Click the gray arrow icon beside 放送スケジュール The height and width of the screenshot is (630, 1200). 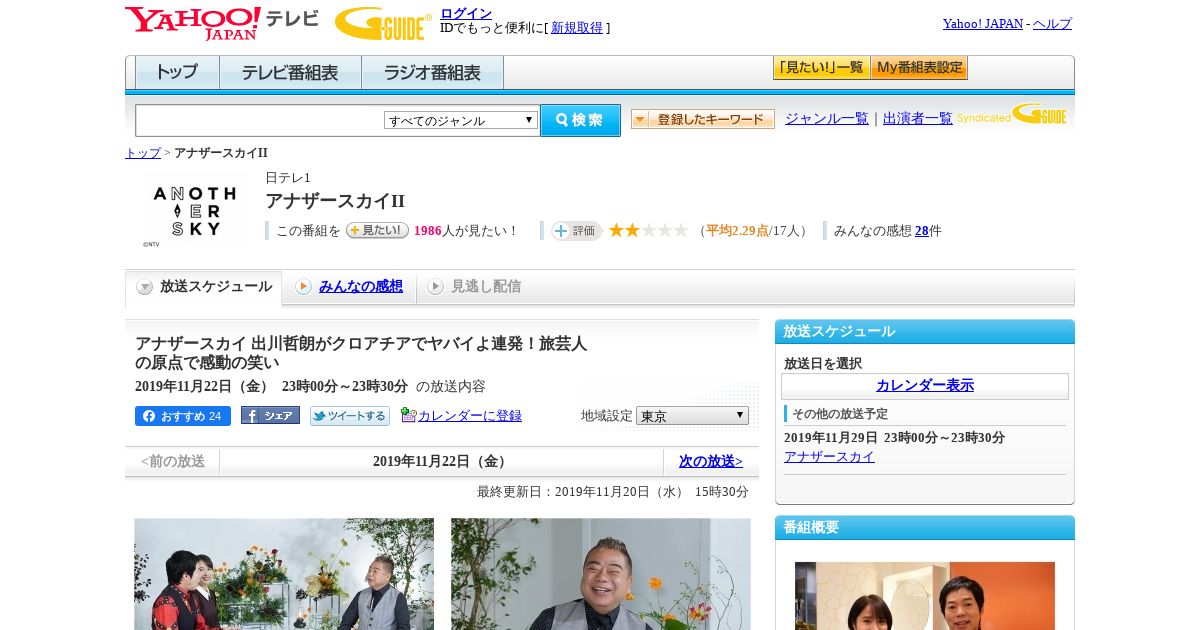pos(145,287)
